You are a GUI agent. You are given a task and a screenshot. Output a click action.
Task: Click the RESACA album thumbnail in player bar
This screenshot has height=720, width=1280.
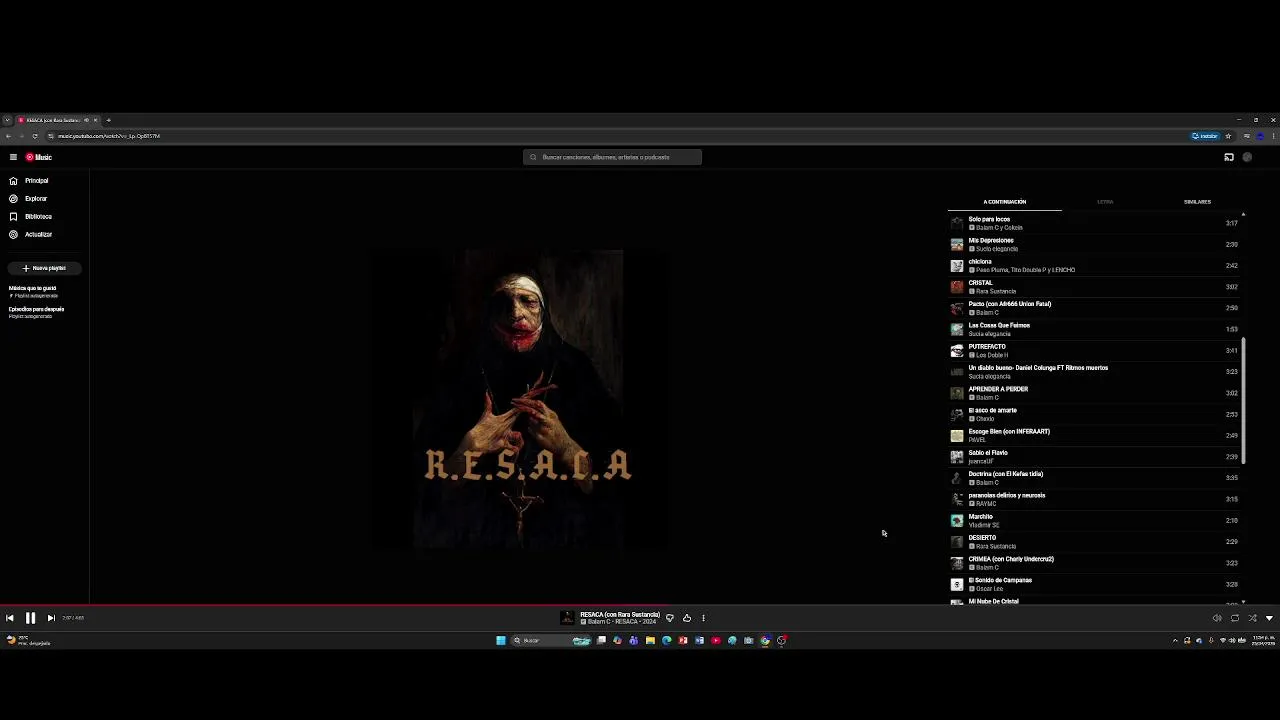[x=568, y=618]
